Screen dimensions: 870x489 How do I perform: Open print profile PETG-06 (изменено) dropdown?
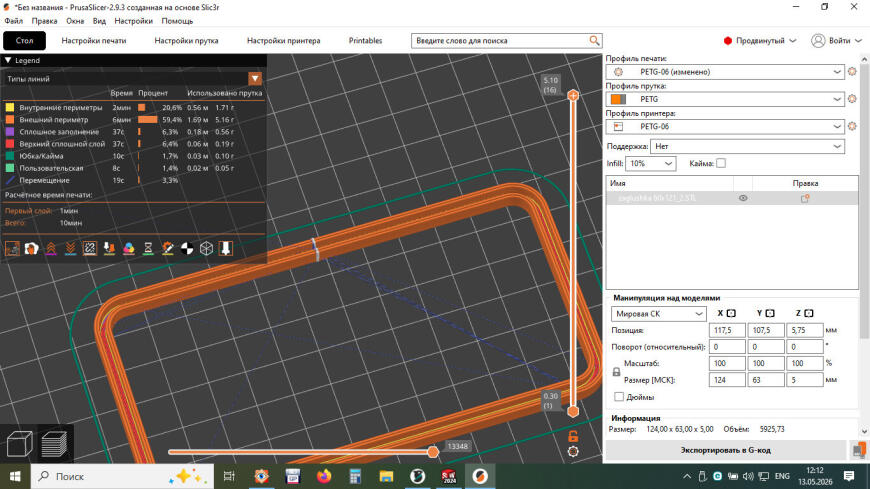click(725, 72)
